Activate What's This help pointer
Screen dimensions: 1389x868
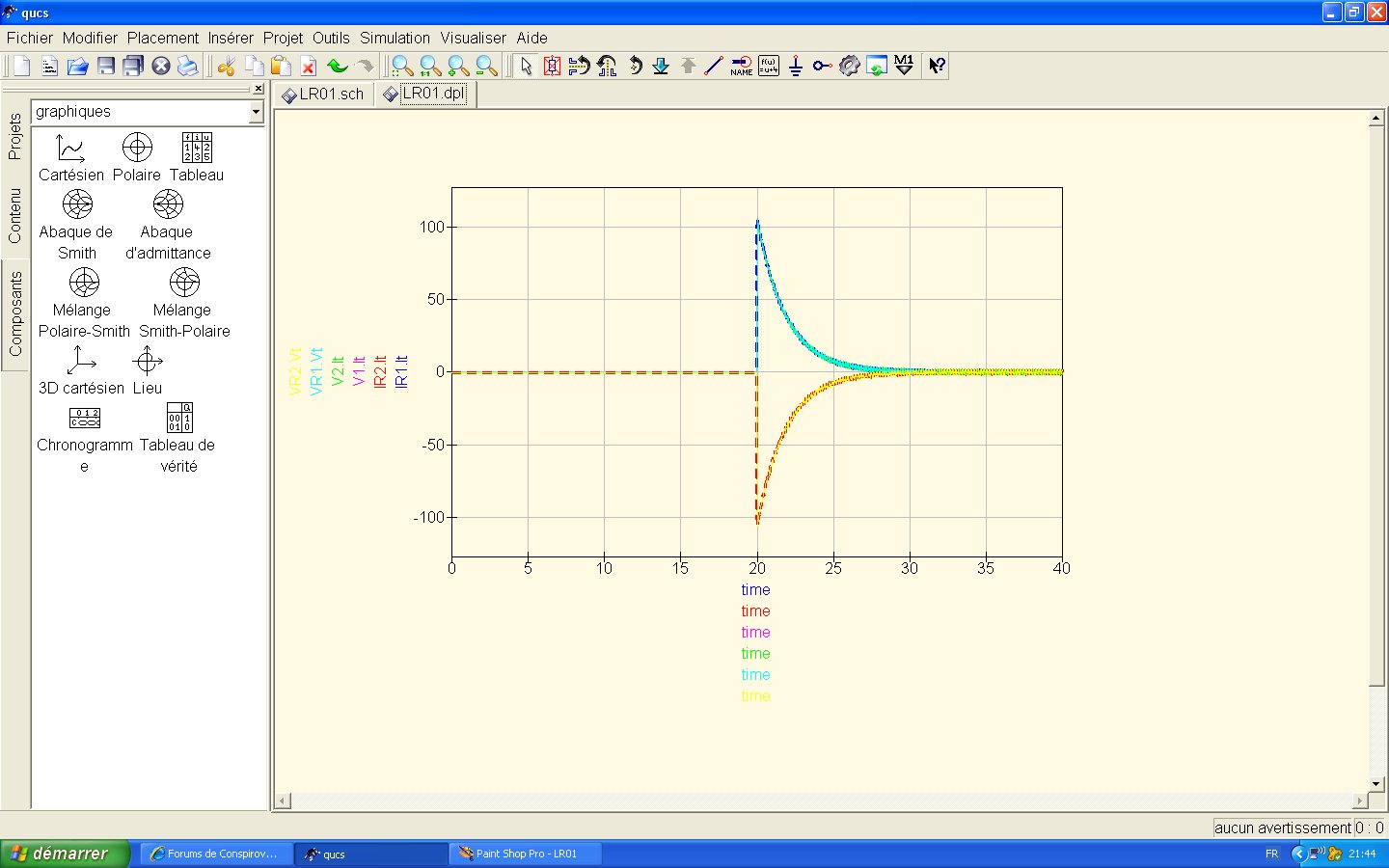click(x=937, y=66)
